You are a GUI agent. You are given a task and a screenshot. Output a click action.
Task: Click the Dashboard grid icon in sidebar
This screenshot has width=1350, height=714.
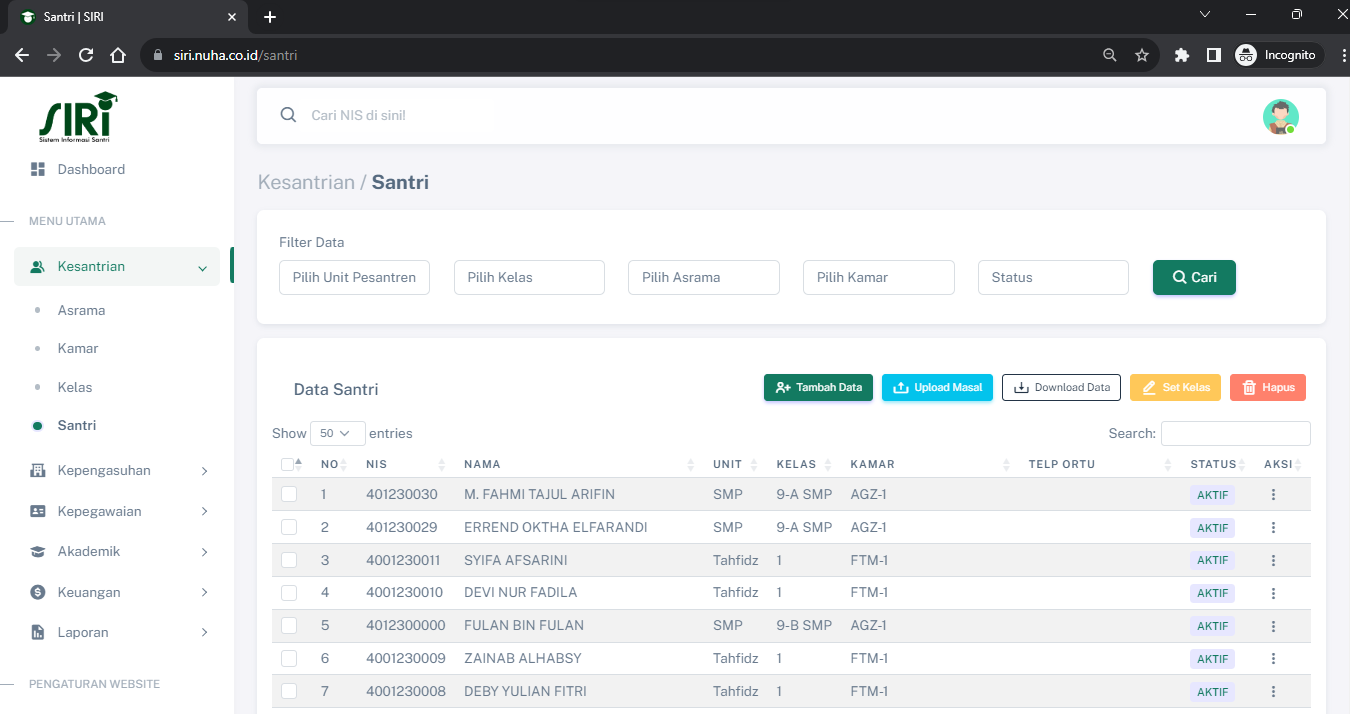click(38, 170)
